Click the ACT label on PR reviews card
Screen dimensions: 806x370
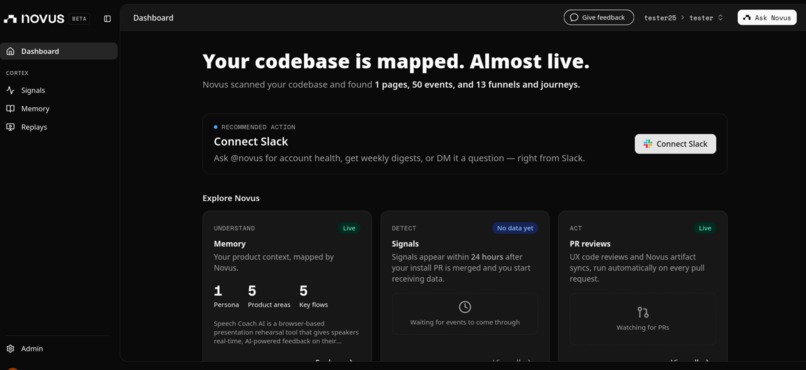576,228
